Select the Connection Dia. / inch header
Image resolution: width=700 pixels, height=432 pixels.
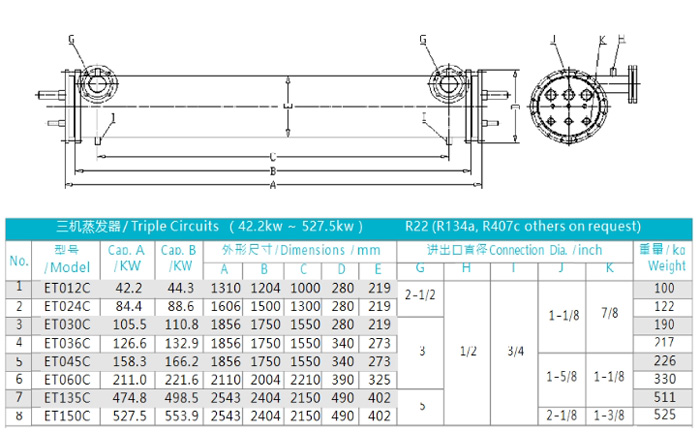514,250
